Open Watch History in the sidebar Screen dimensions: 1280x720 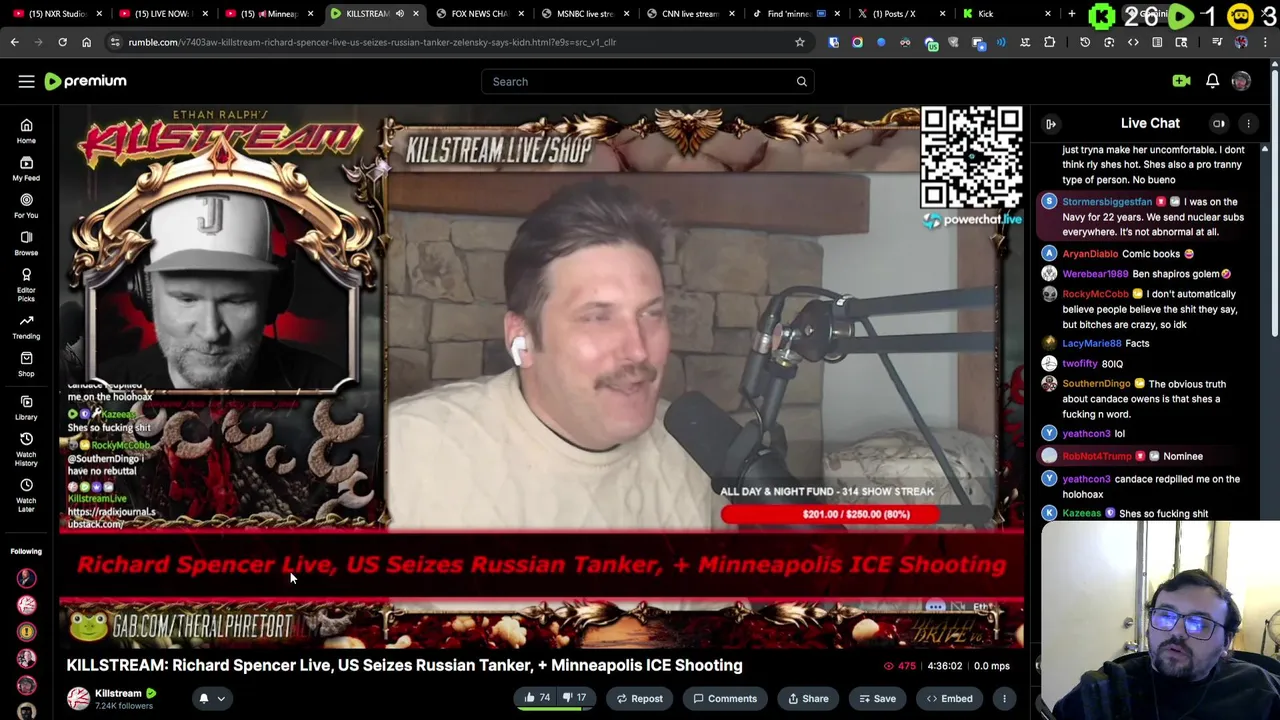click(x=26, y=449)
